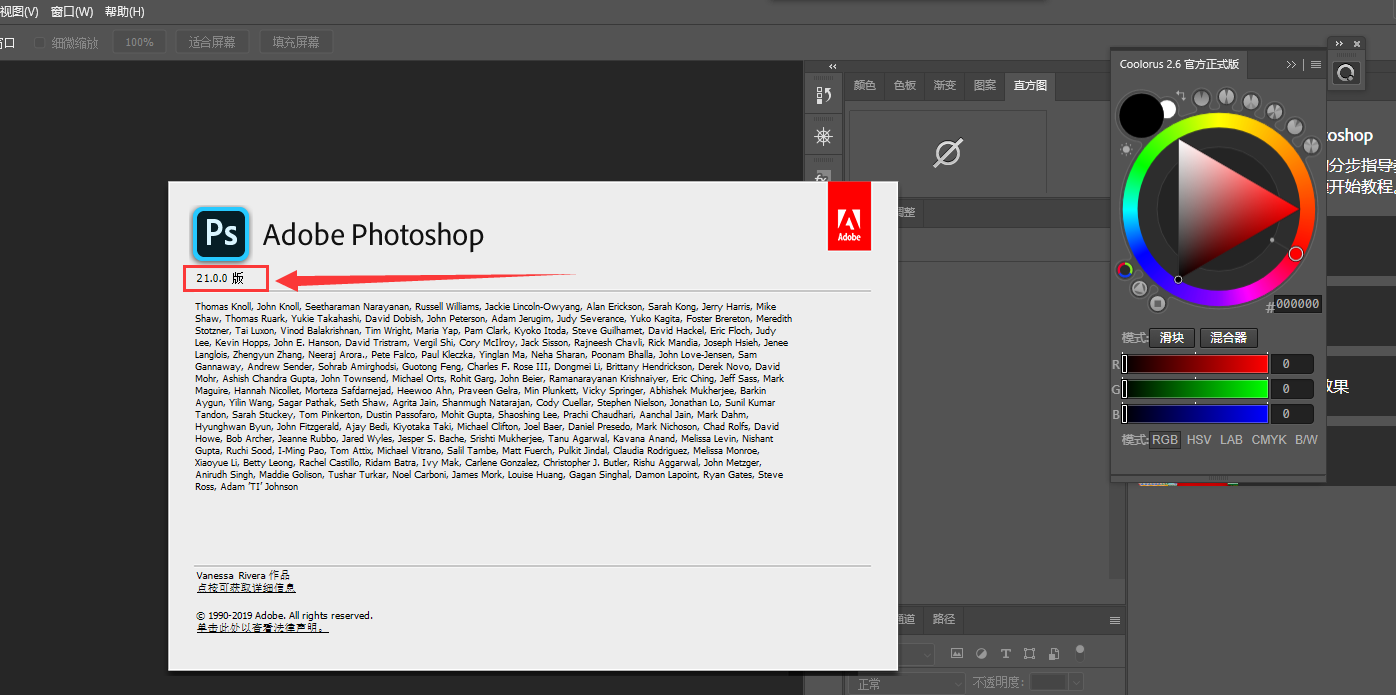Click the R channel value field
This screenshot has height=695, width=1396.
pyautogui.click(x=1292, y=364)
